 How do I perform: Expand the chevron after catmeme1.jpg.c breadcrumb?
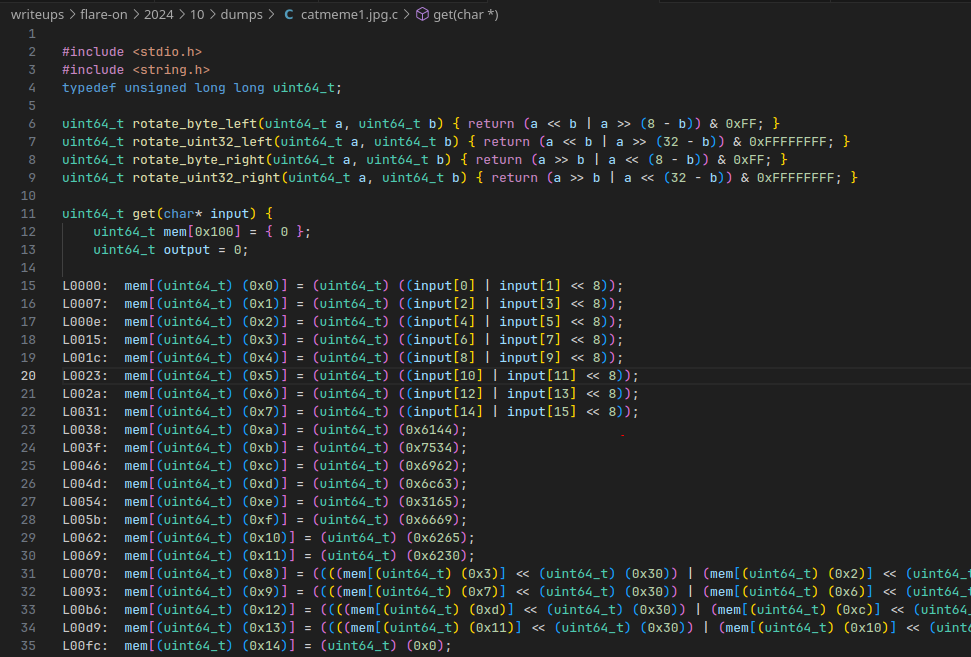[x=407, y=14]
